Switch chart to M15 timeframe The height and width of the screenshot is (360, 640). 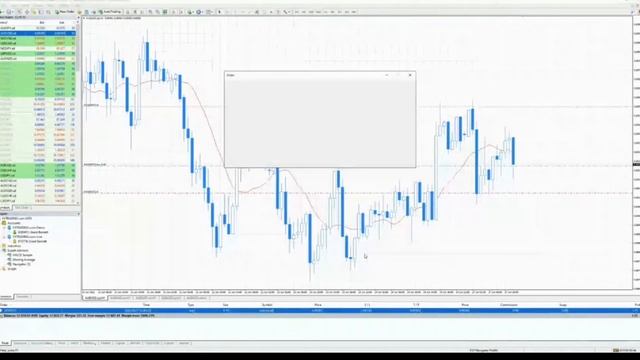(311, 12)
